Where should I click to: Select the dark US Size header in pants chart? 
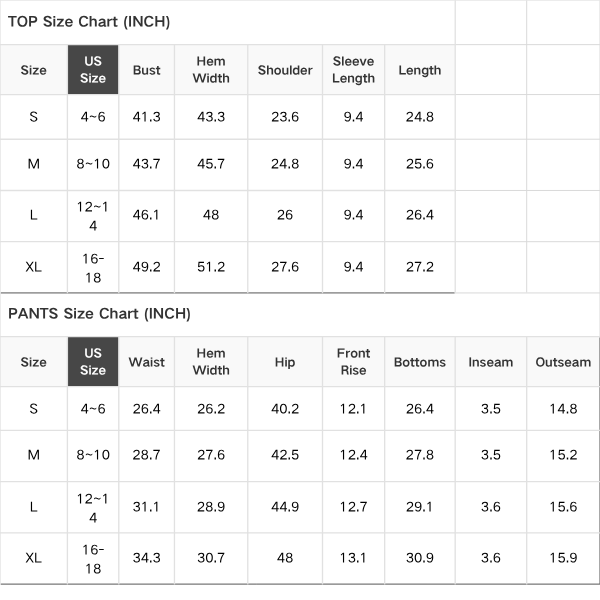click(93, 362)
